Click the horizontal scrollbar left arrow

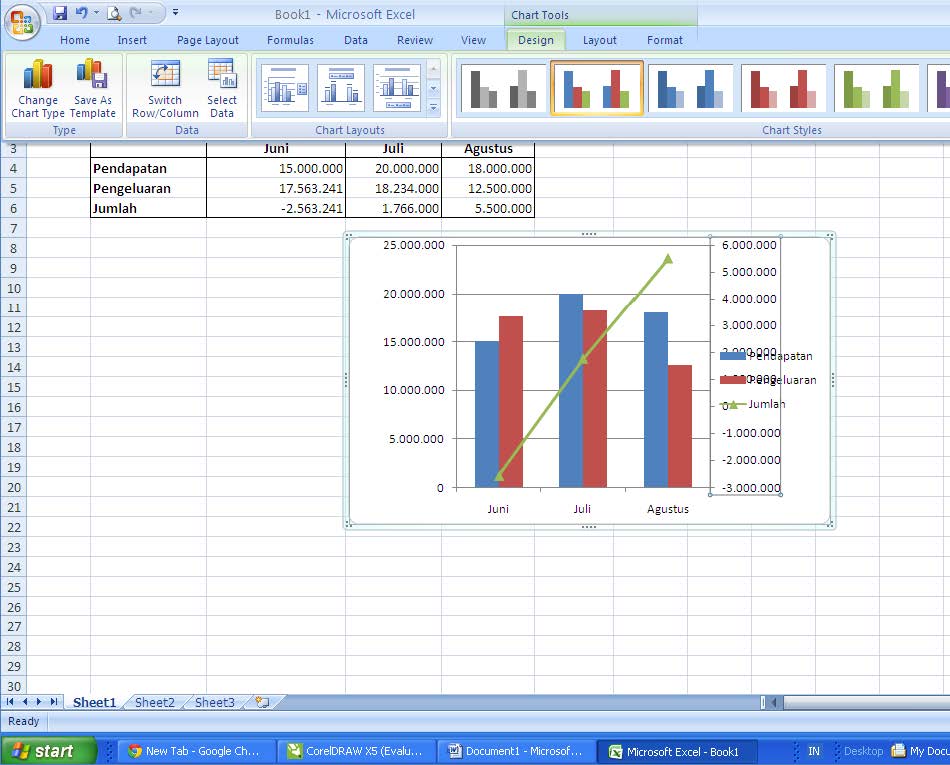point(775,702)
